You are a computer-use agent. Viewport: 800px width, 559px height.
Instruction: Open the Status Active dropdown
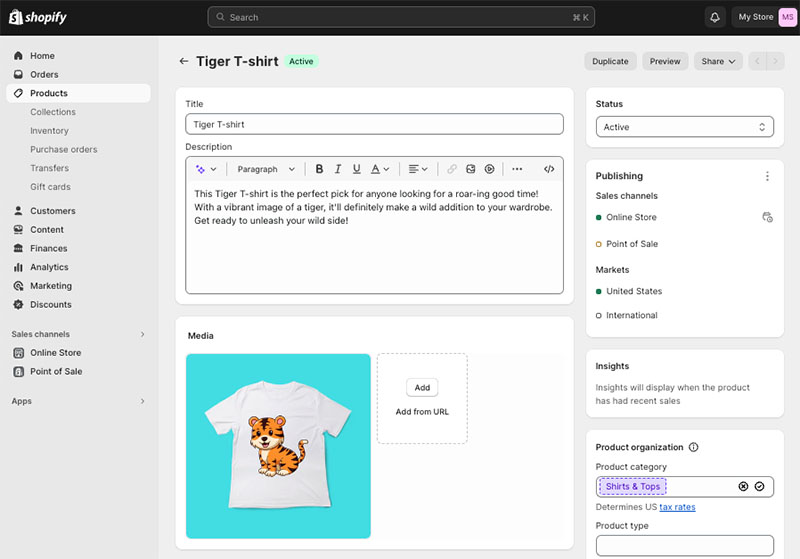(x=685, y=127)
